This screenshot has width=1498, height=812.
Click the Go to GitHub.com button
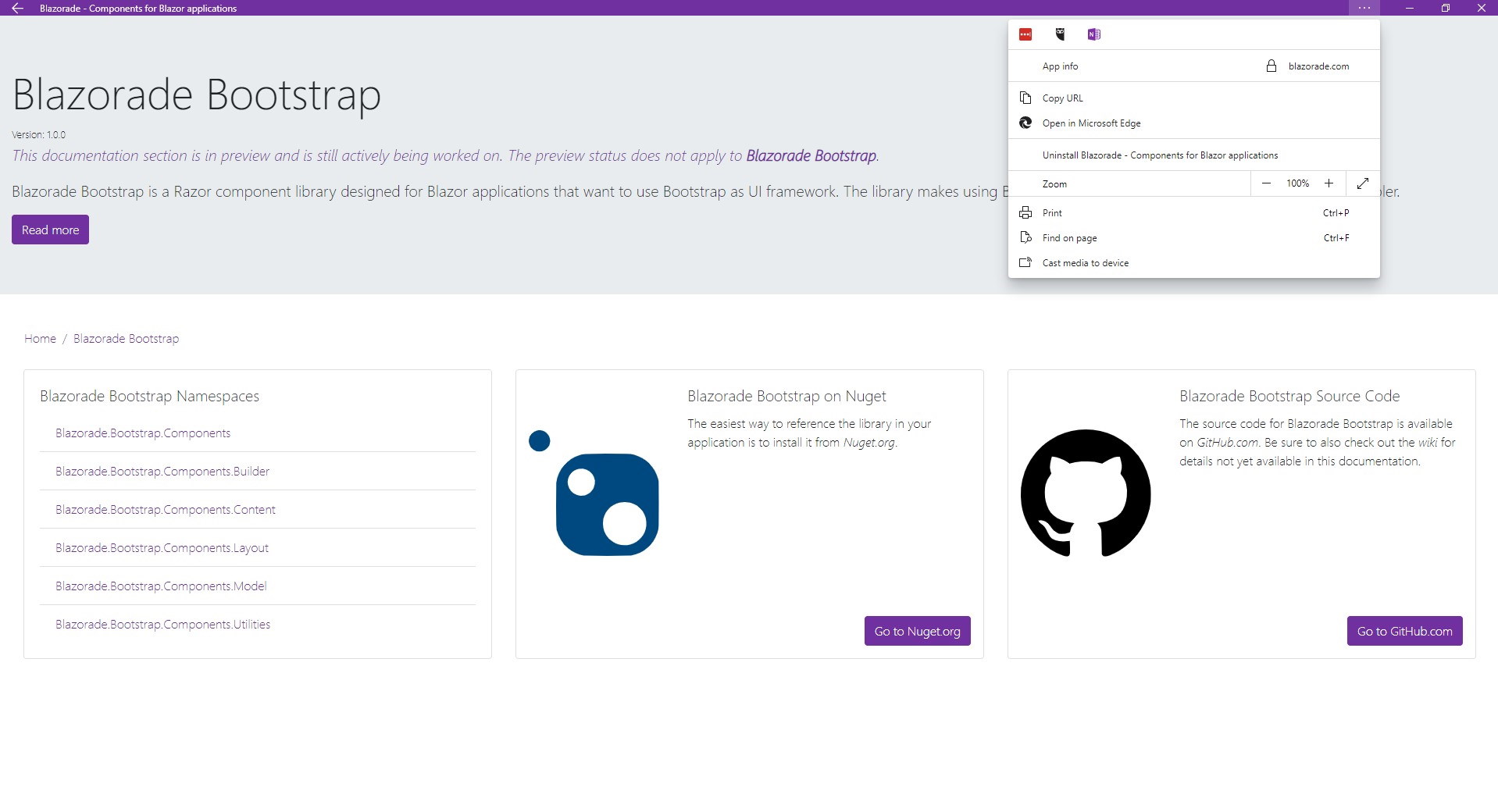click(x=1404, y=631)
